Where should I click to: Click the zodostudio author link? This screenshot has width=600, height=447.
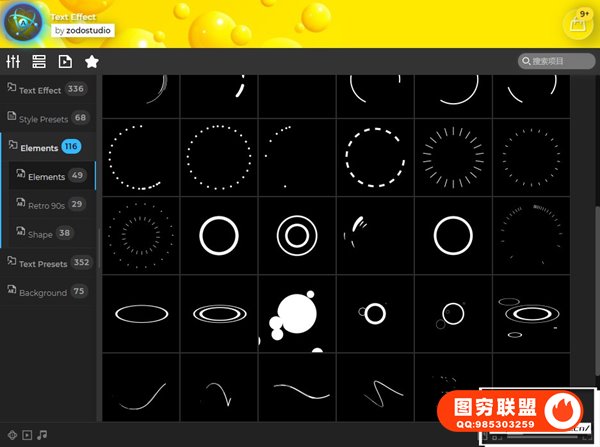click(x=83, y=31)
